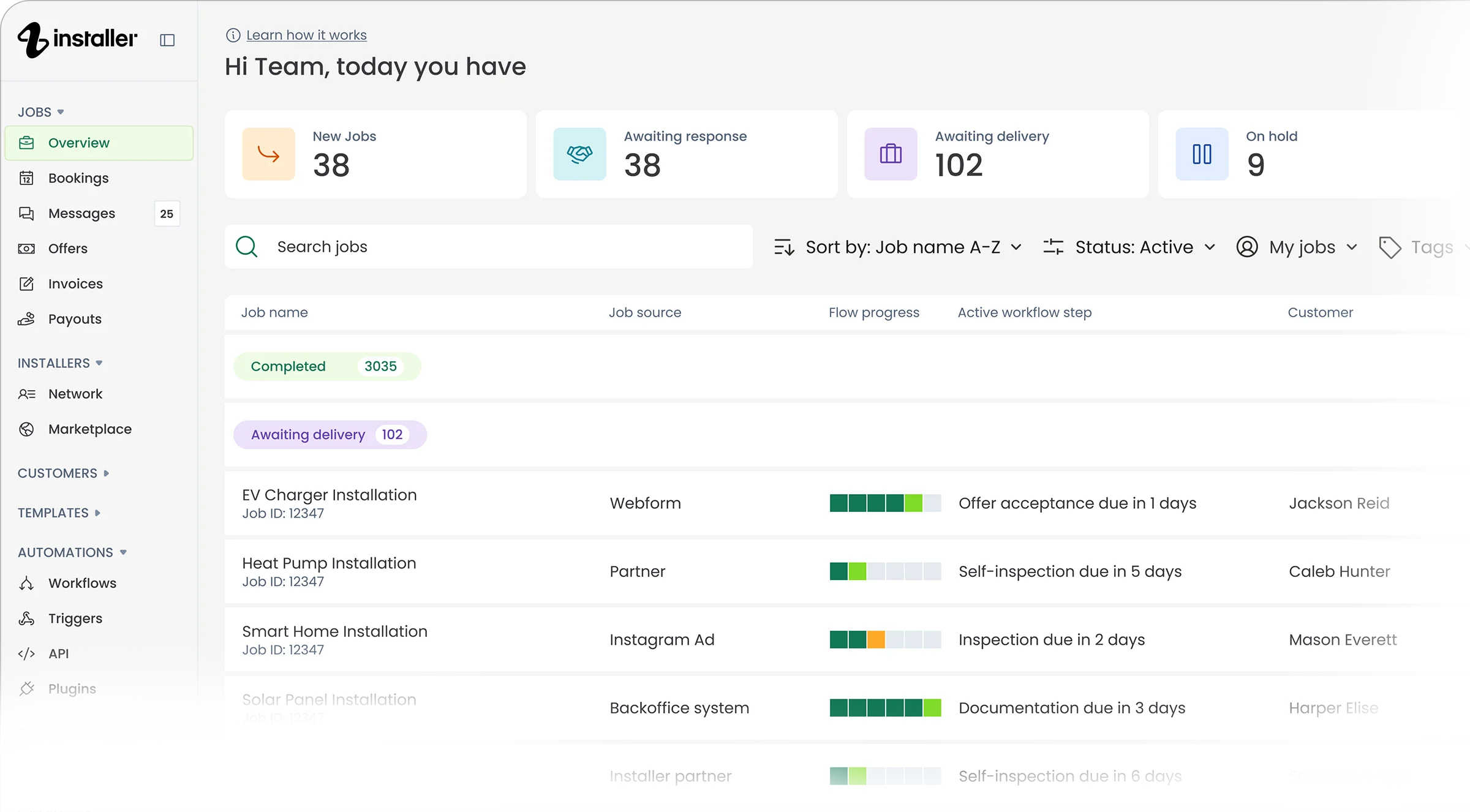Focus the Search jobs field
The height and width of the screenshot is (812, 1470).
coord(489,247)
